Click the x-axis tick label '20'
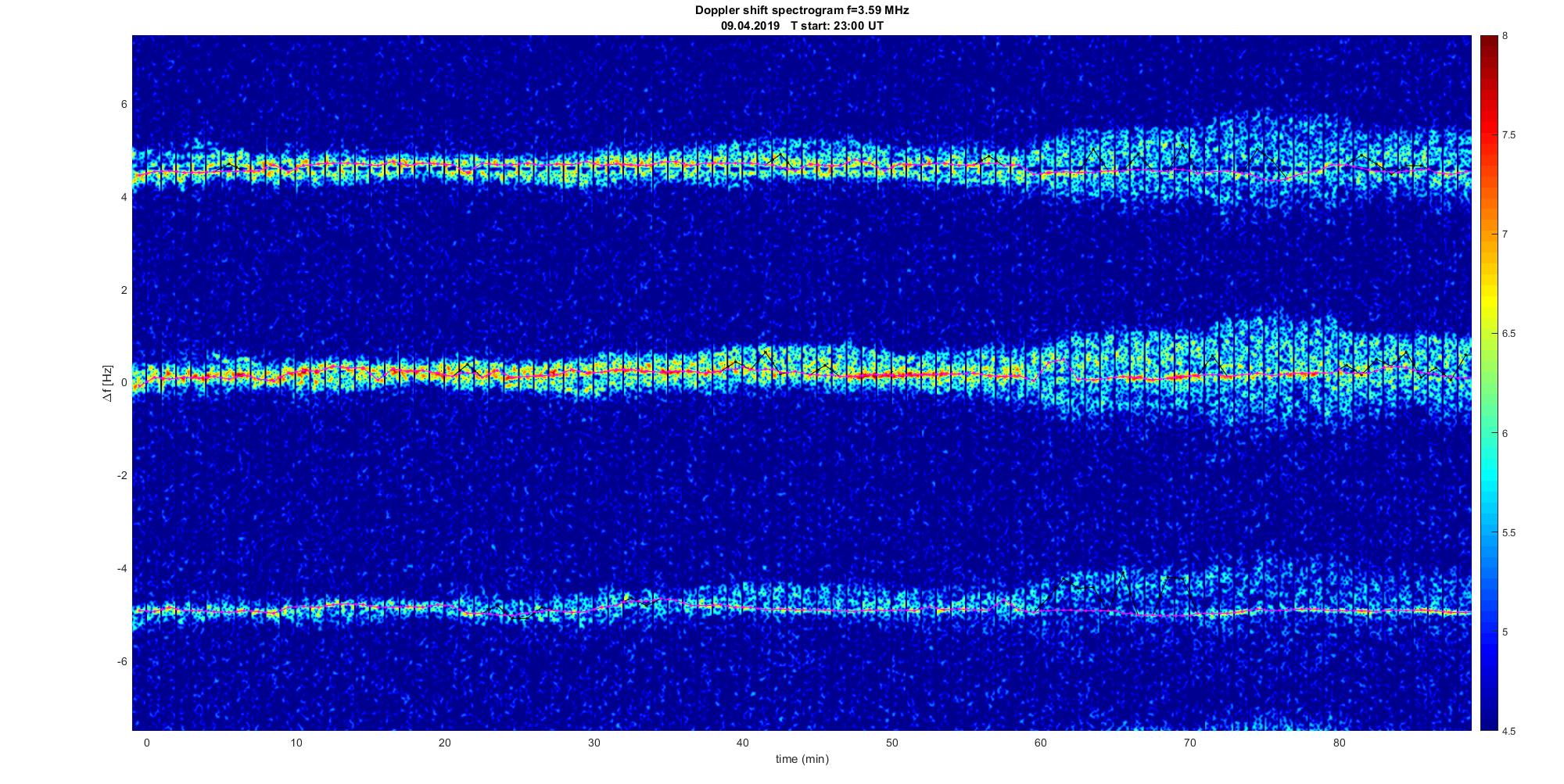The width and height of the screenshot is (1564, 784). coord(445,743)
